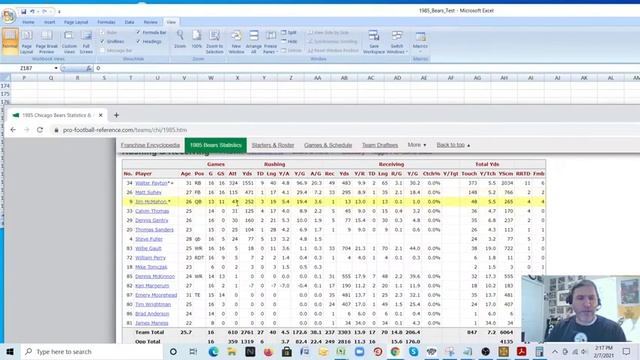Viewport: 640px width, 360px height.
Task: Open the Data ribbon tab
Action: 129,22
